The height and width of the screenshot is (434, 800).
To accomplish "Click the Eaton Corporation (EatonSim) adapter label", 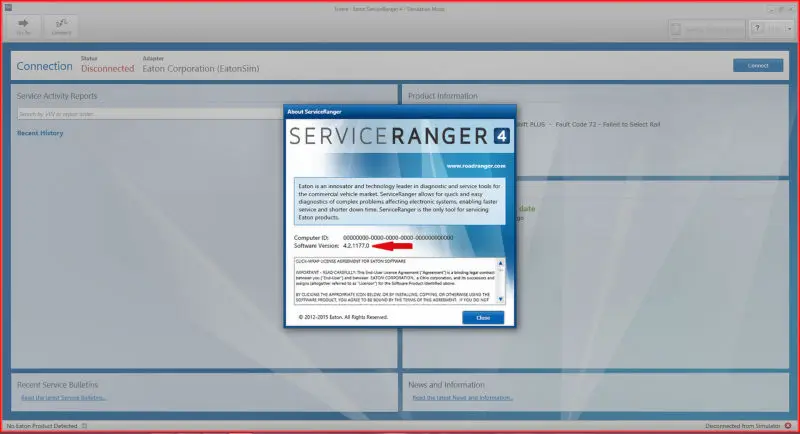I will 201,68.
